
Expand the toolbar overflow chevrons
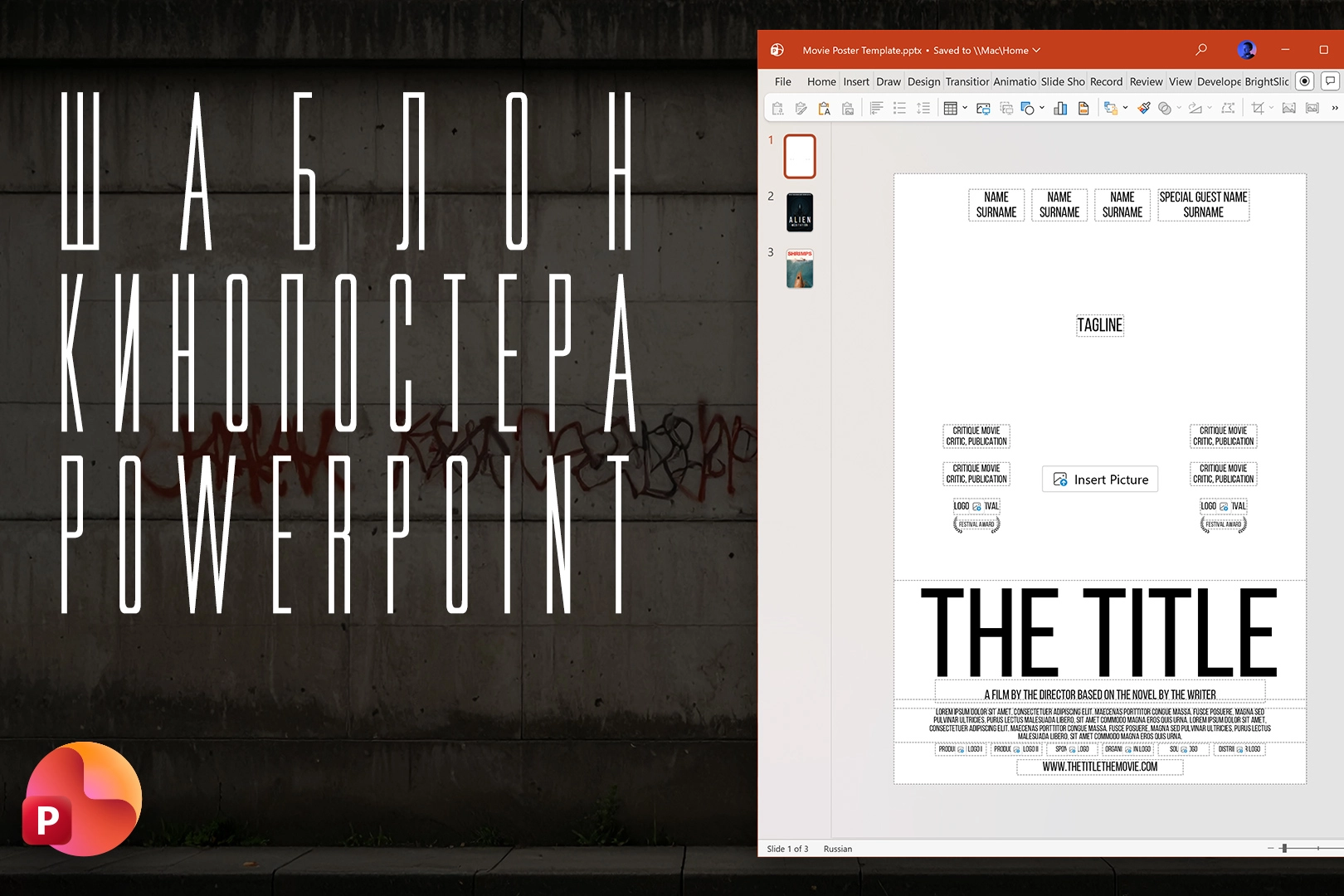click(x=1335, y=109)
